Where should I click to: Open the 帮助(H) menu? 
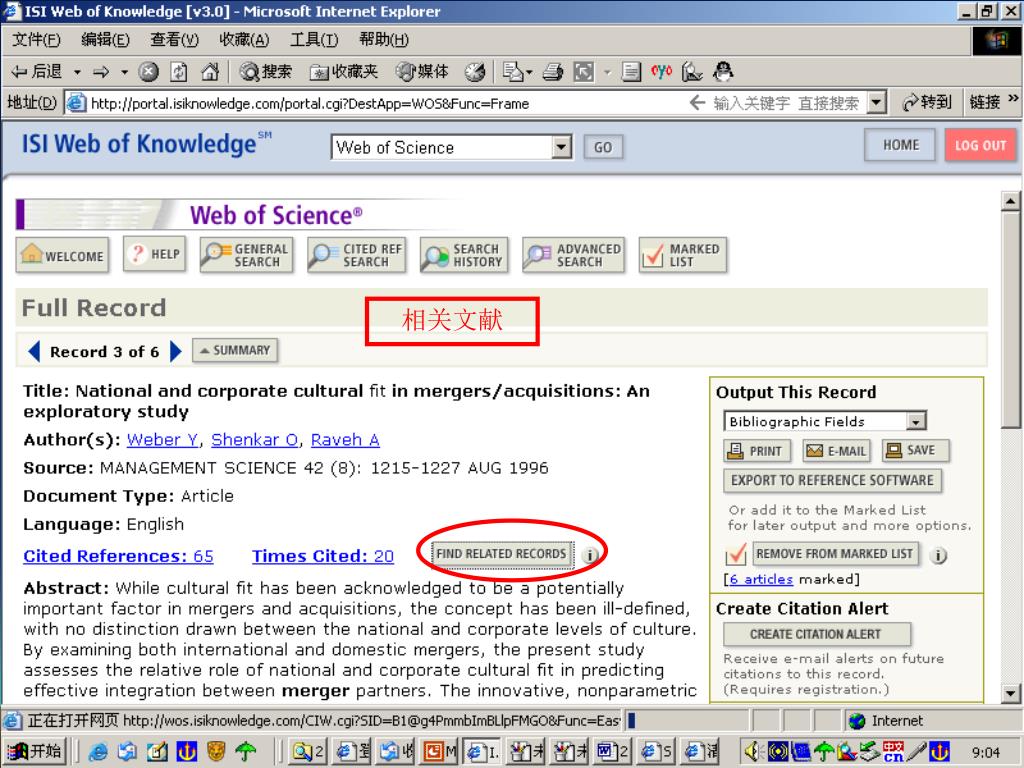coord(384,40)
